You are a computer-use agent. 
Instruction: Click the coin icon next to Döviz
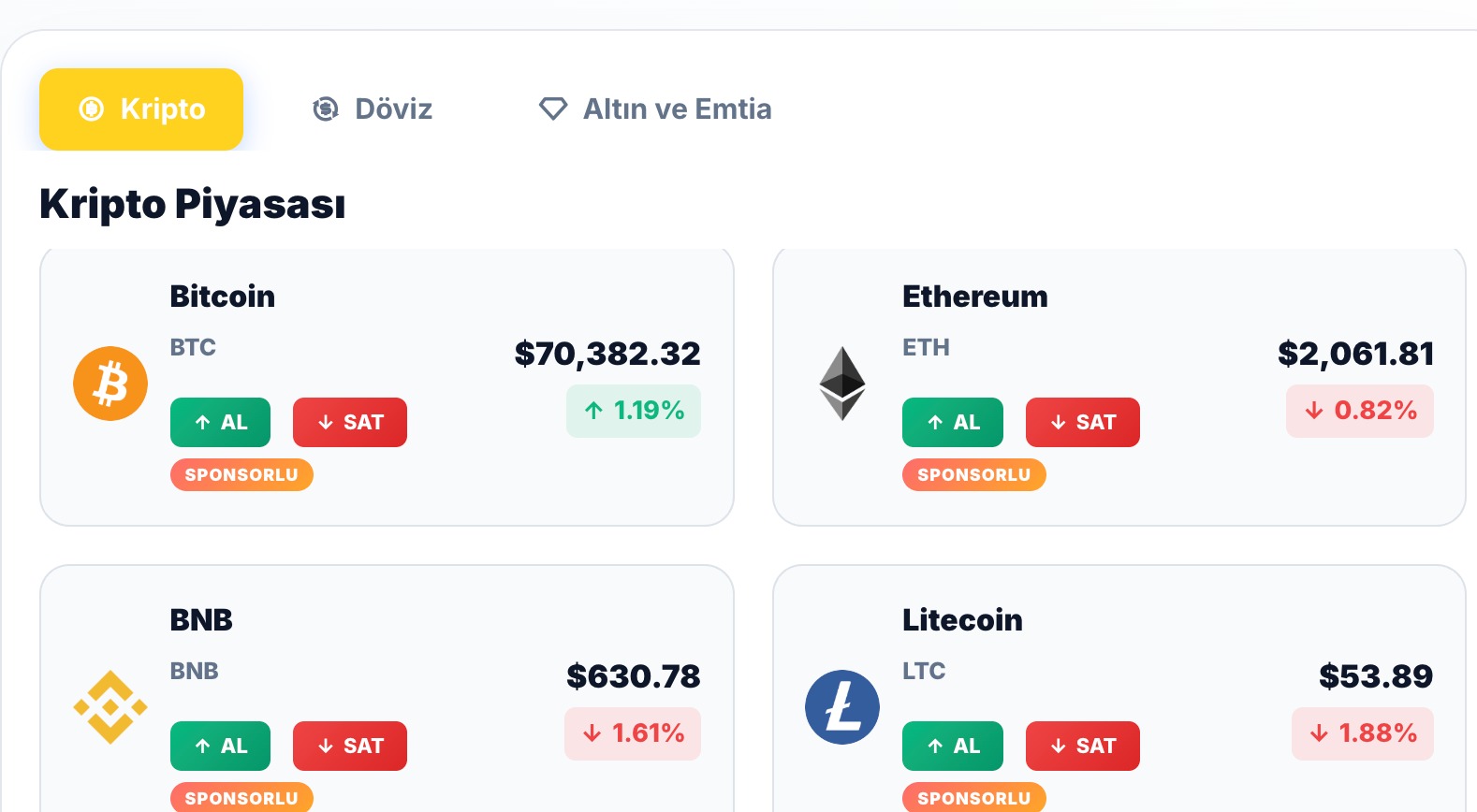325,109
